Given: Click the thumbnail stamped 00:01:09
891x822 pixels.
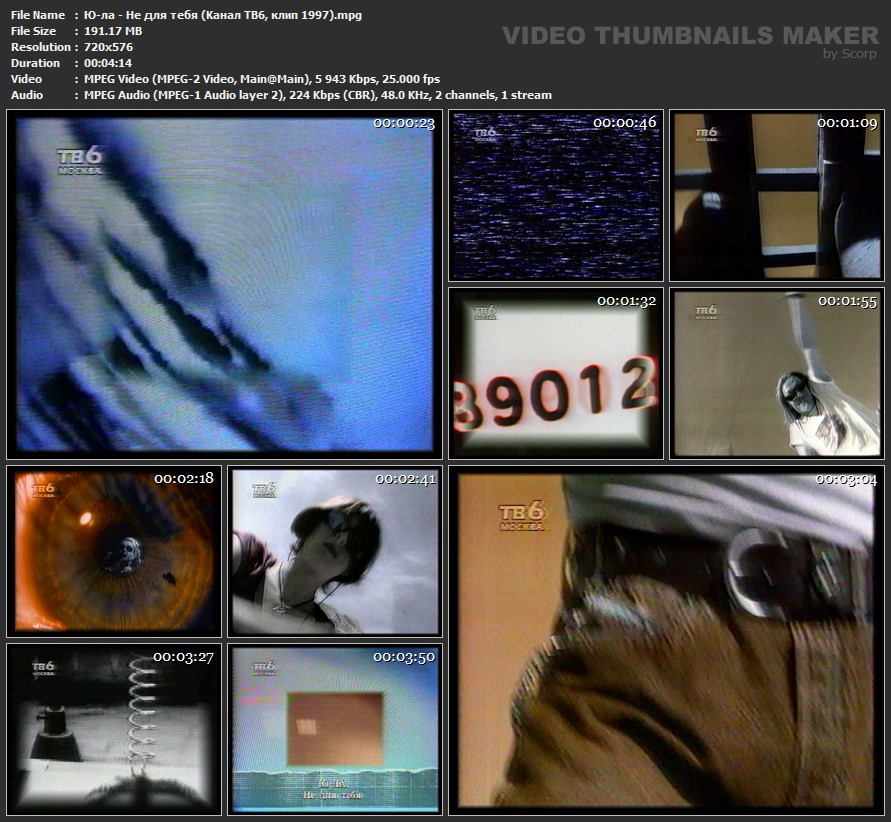Looking at the screenshot, I should 776,196.
